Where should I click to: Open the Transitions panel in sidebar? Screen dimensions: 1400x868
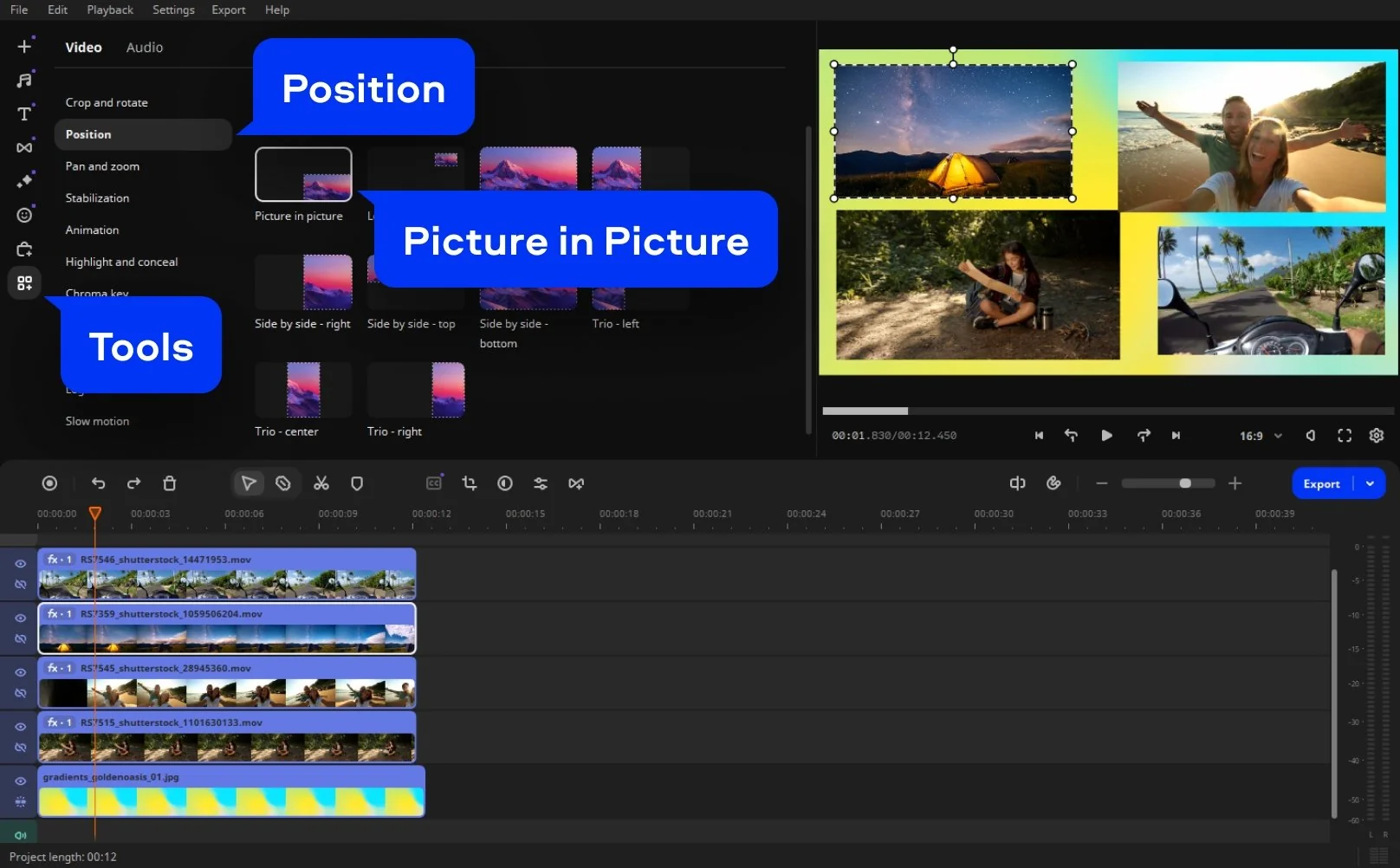click(x=24, y=147)
